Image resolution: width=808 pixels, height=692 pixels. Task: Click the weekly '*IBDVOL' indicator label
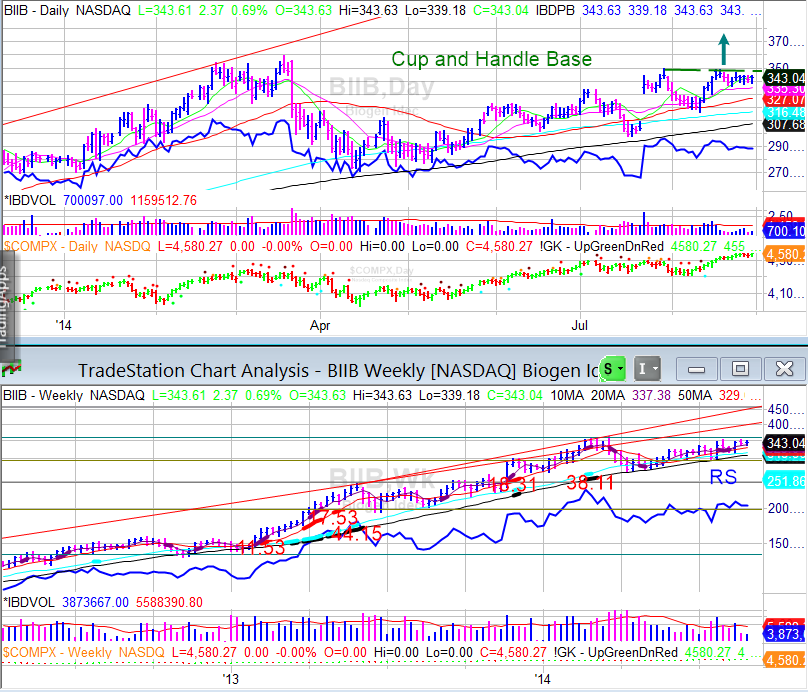point(29,602)
